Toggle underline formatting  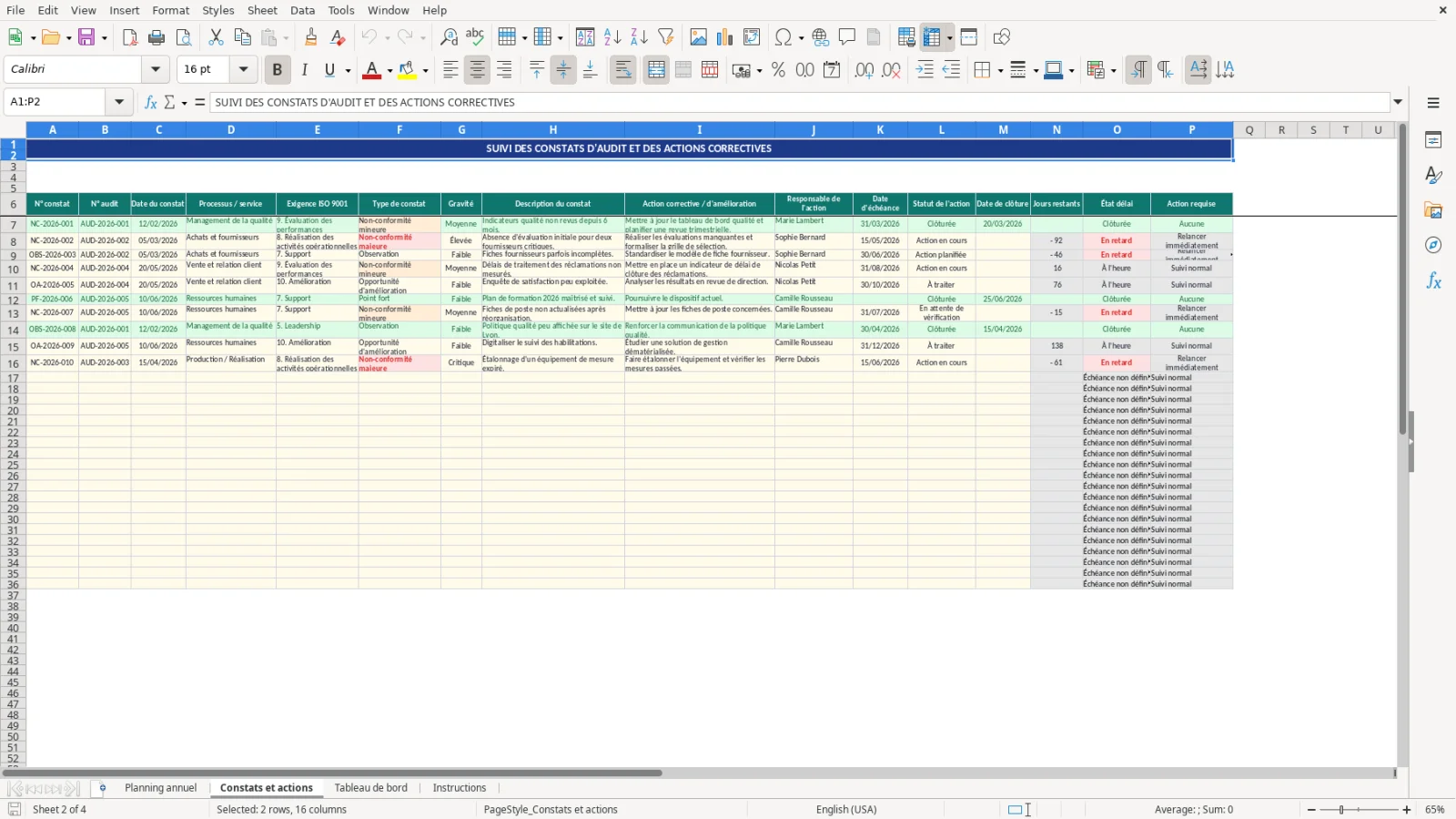pyautogui.click(x=329, y=70)
